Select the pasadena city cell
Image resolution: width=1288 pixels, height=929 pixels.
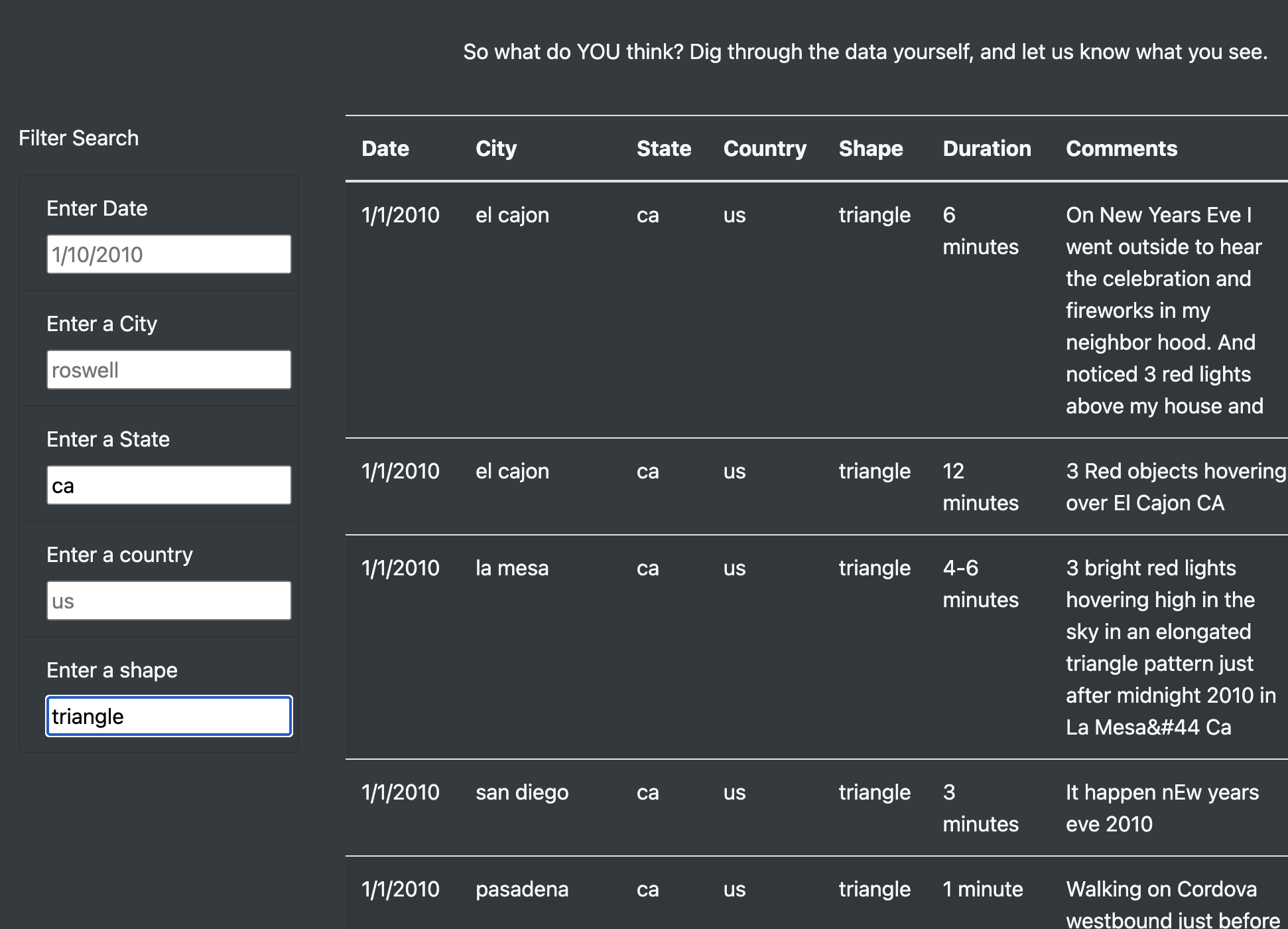522,889
